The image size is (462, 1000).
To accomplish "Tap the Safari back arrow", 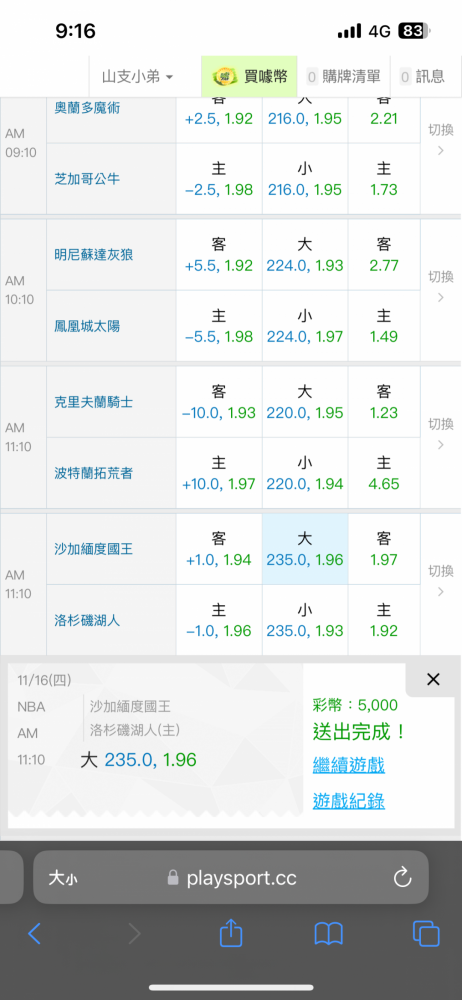I will click(34, 934).
